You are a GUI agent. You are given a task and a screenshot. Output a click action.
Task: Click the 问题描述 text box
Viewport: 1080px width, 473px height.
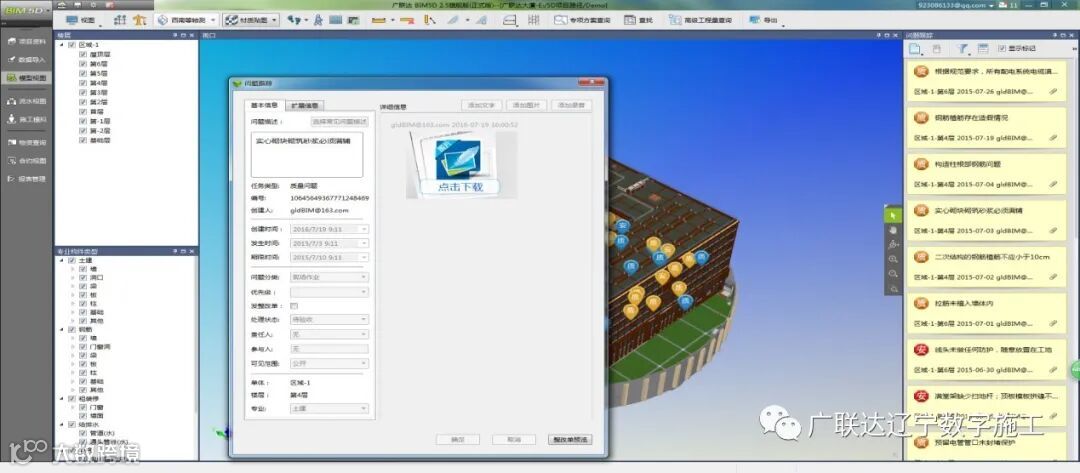tap(307, 155)
